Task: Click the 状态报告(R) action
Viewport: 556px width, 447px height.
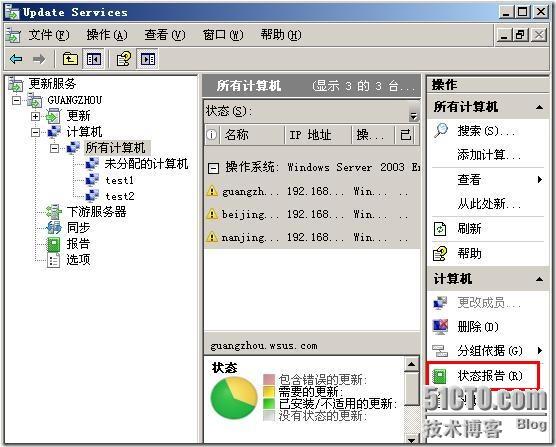Action: 490,375
